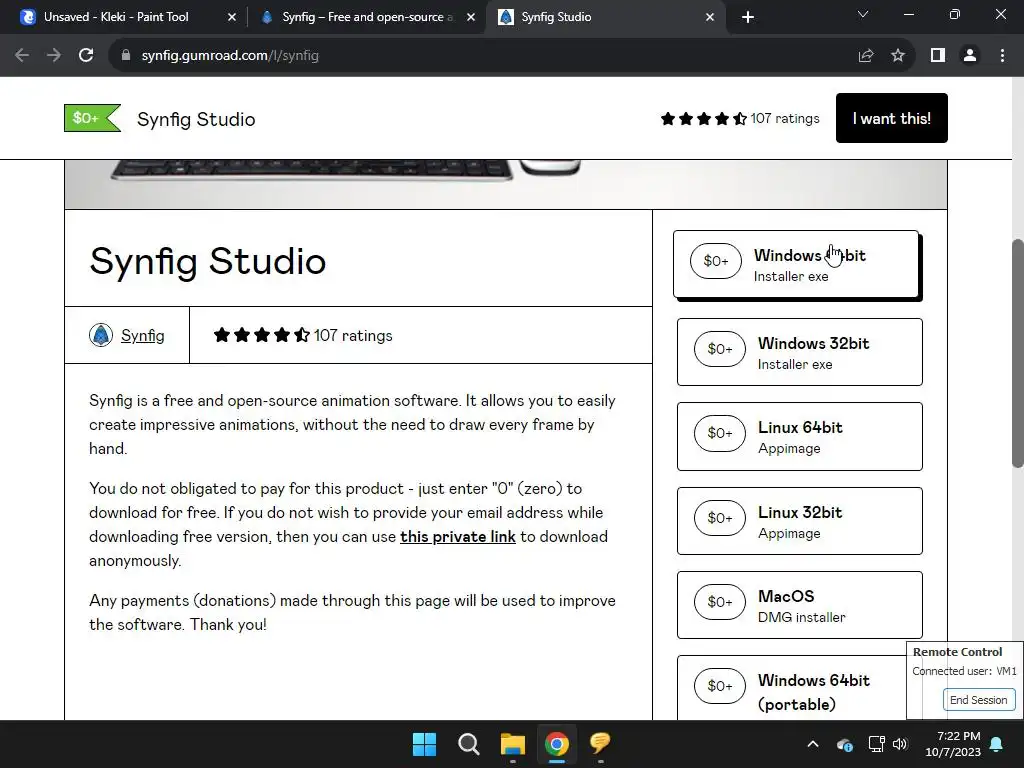Open Windows taskbar search

click(469, 744)
